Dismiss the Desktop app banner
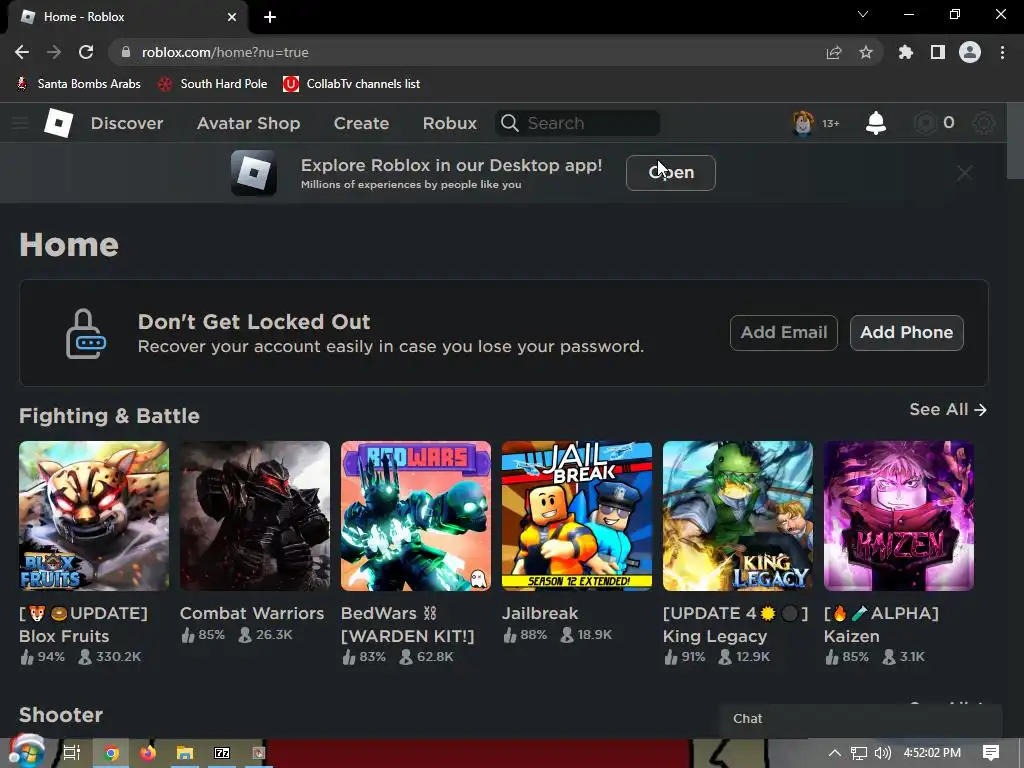The width and height of the screenshot is (1024, 768). [x=965, y=173]
